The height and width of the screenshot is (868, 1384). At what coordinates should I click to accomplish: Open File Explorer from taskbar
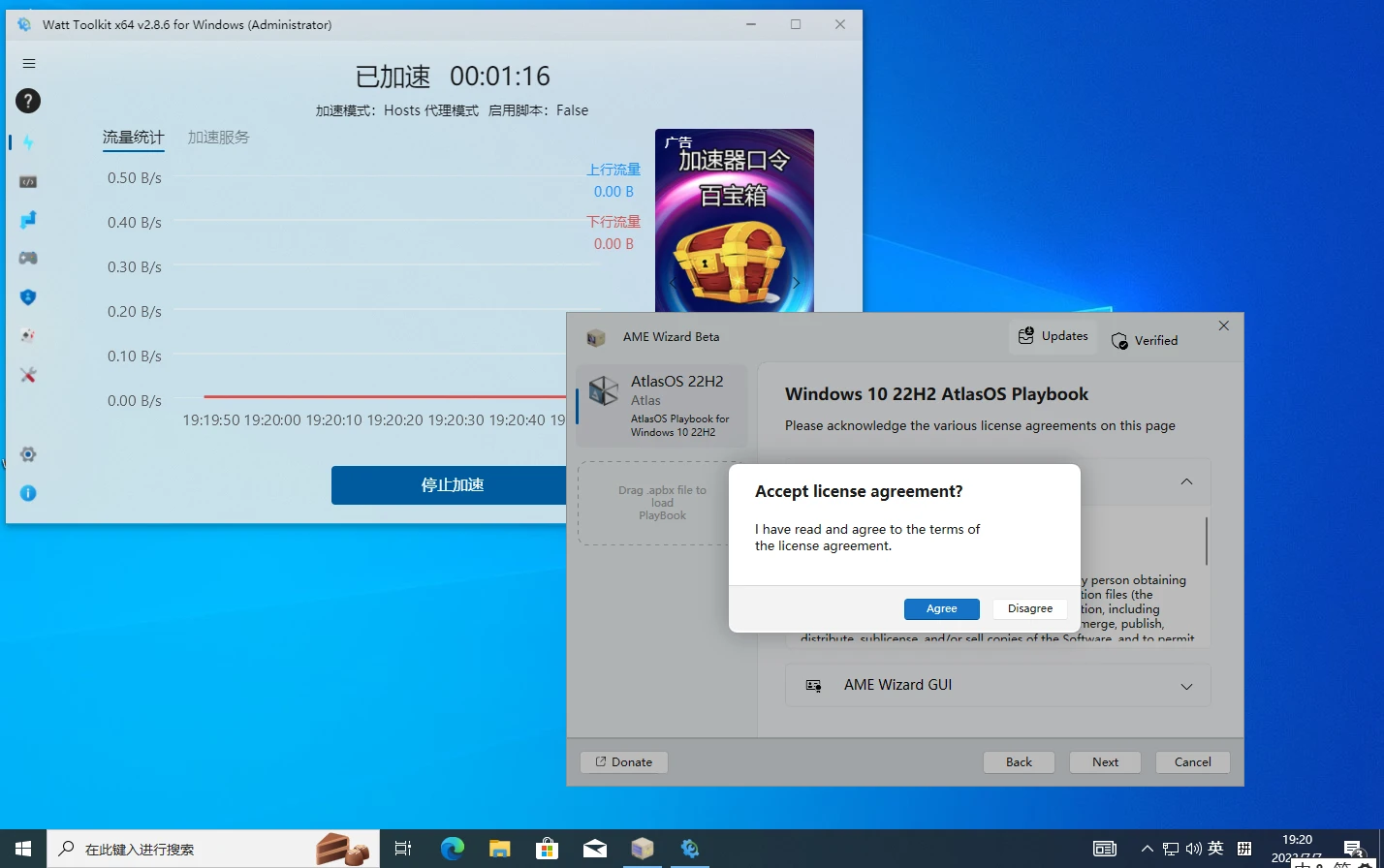pyautogui.click(x=499, y=849)
